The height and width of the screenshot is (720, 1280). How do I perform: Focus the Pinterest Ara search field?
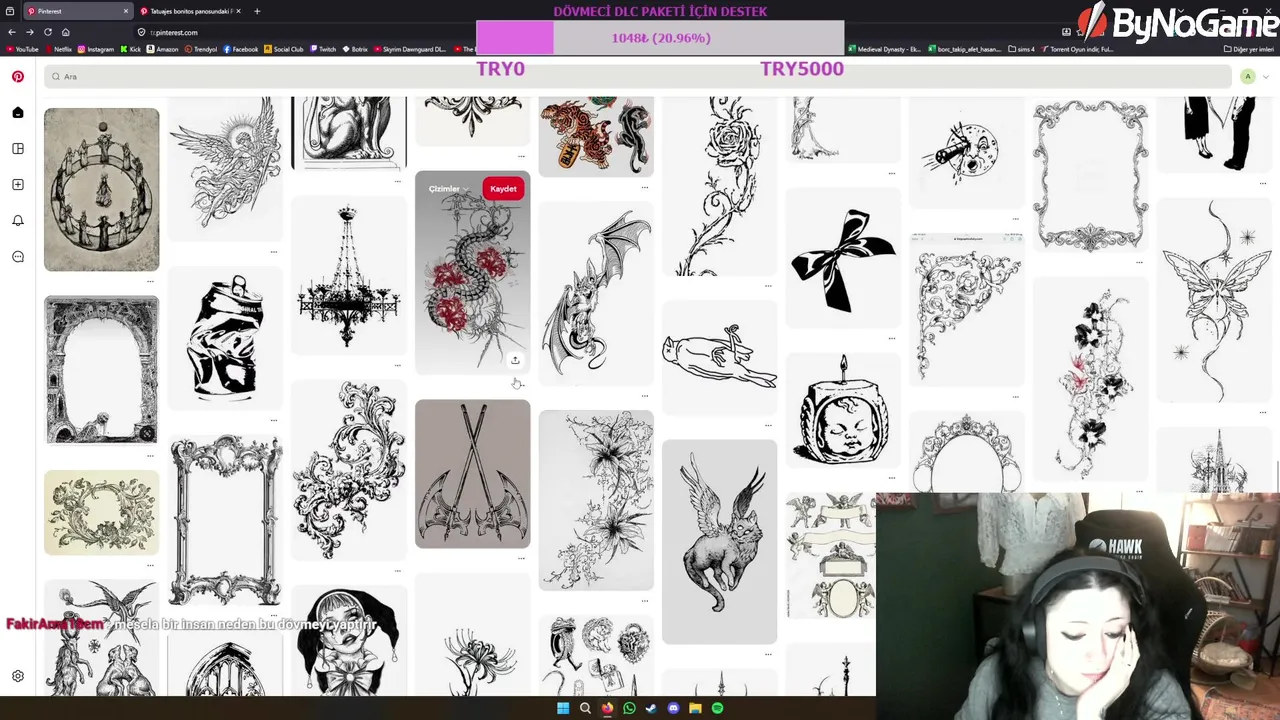pyautogui.click(x=637, y=77)
